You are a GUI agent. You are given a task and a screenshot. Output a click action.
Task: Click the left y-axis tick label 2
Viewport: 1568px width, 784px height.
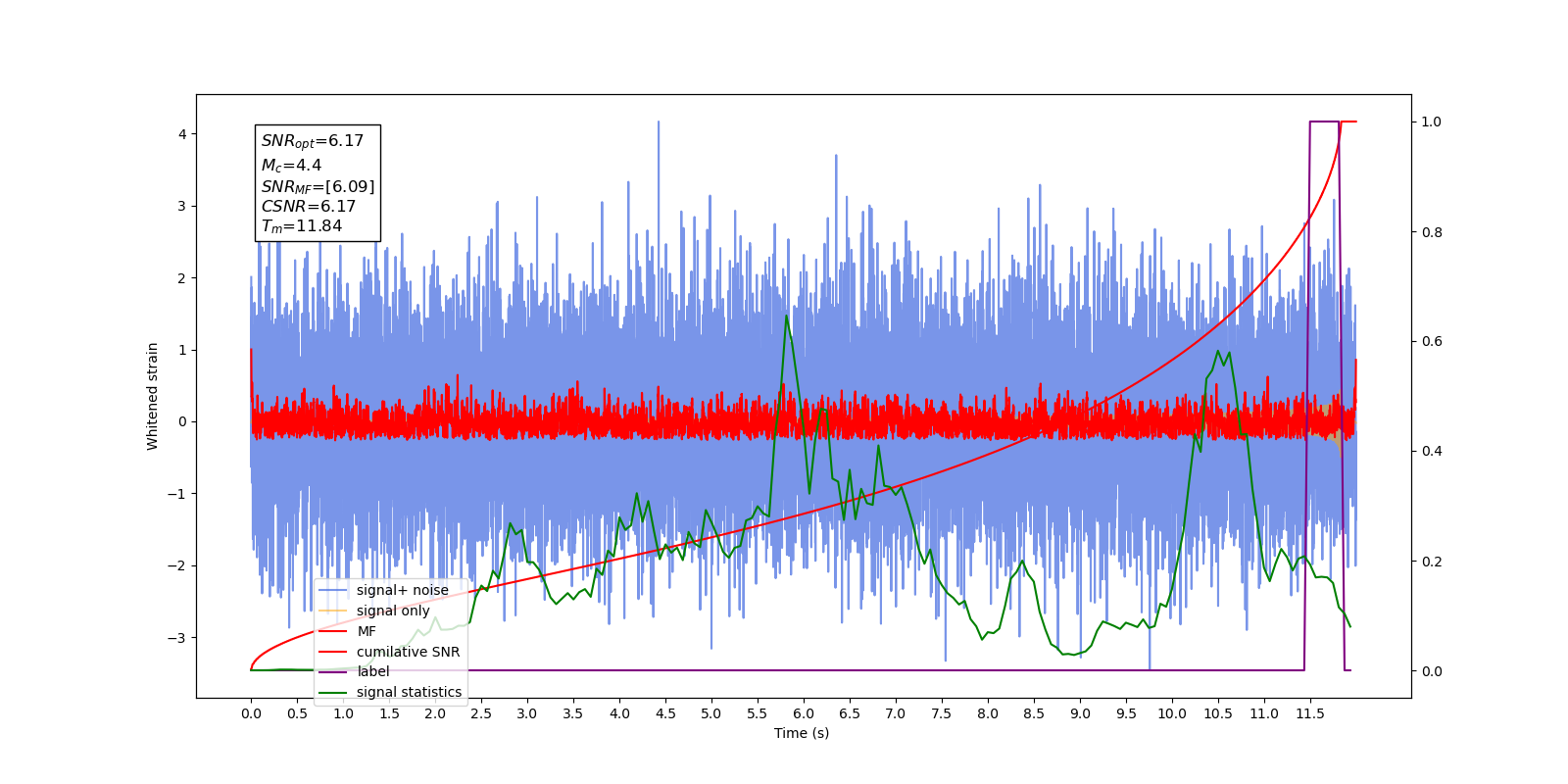pyautogui.click(x=182, y=278)
